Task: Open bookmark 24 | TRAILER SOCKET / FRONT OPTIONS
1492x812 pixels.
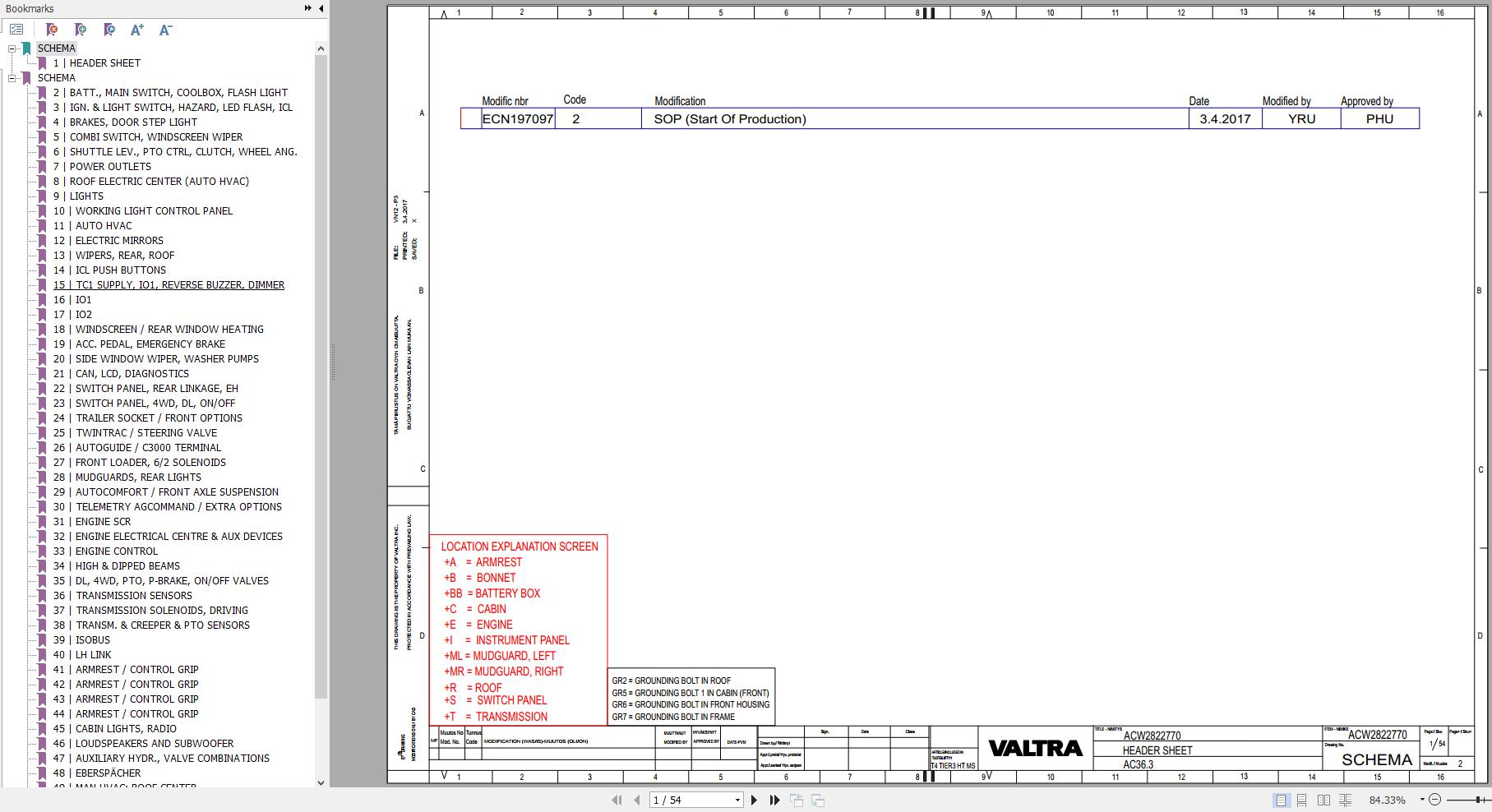Action: (x=148, y=418)
